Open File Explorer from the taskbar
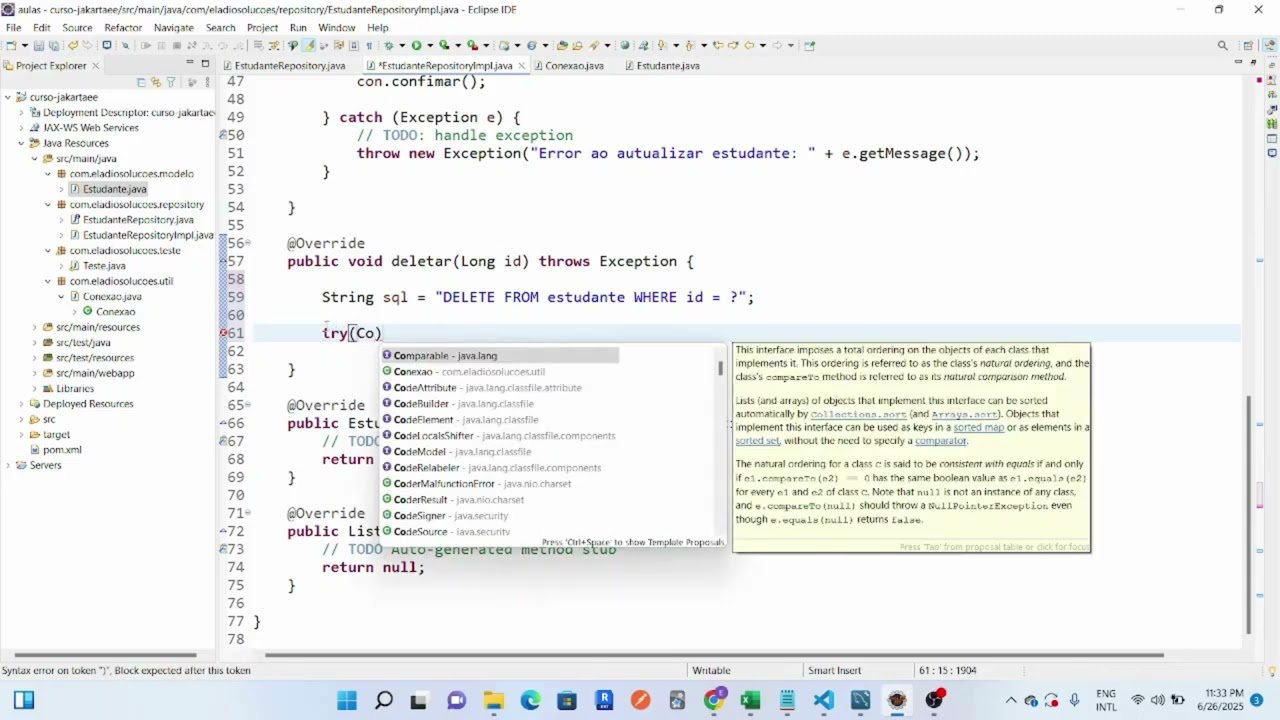1280x720 pixels. (x=493, y=700)
